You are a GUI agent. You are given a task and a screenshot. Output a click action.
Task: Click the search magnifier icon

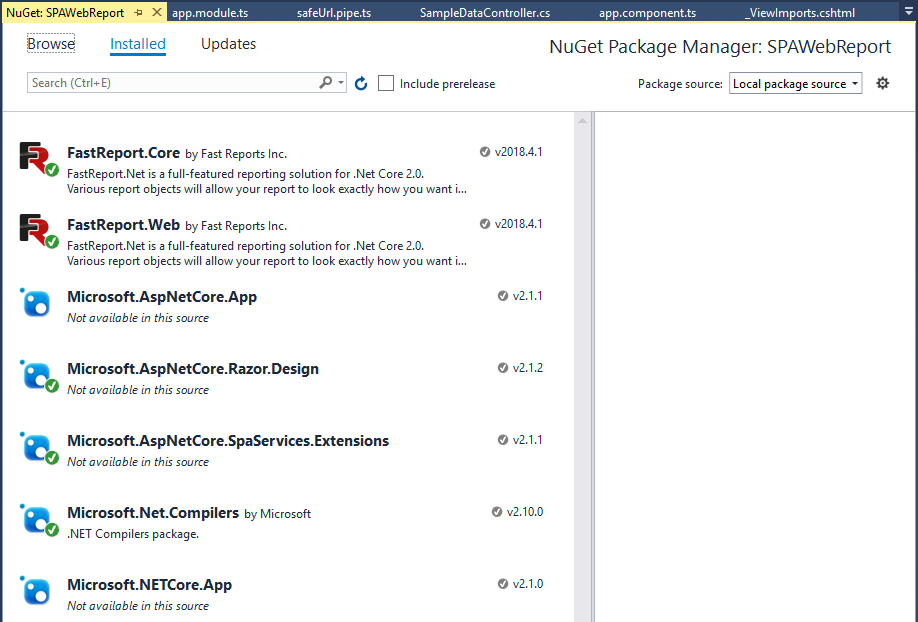pyautogui.click(x=325, y=82)
